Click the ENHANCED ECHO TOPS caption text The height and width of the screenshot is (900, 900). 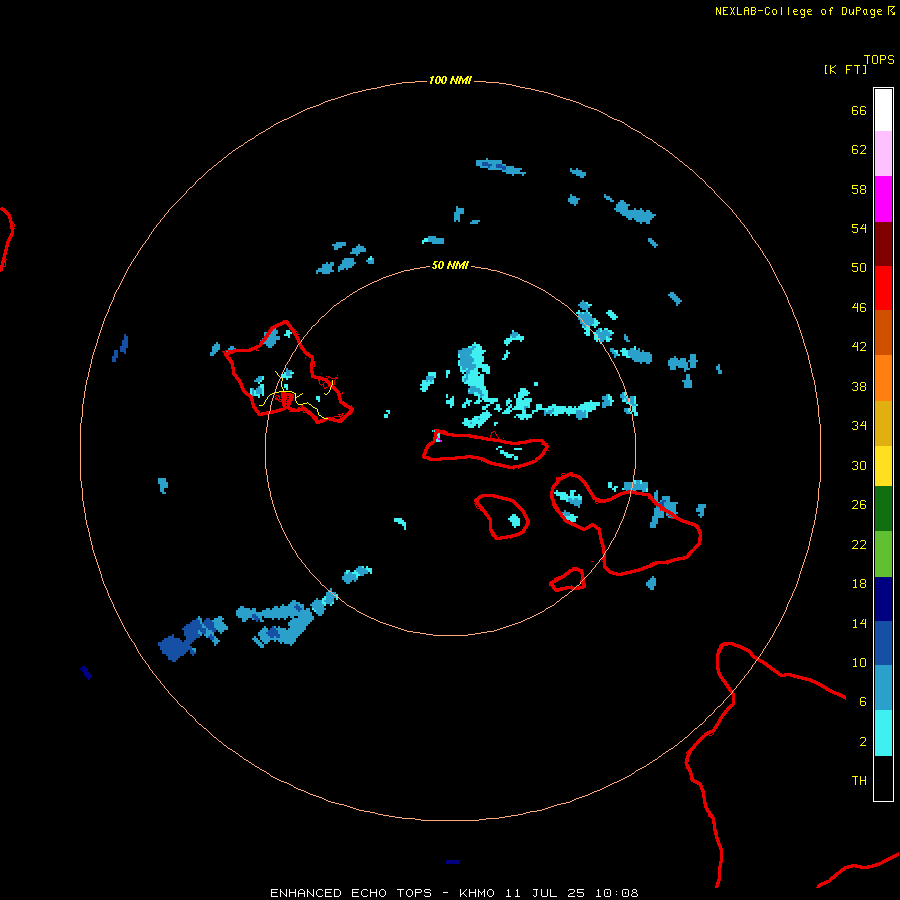[x=351, y=893]
